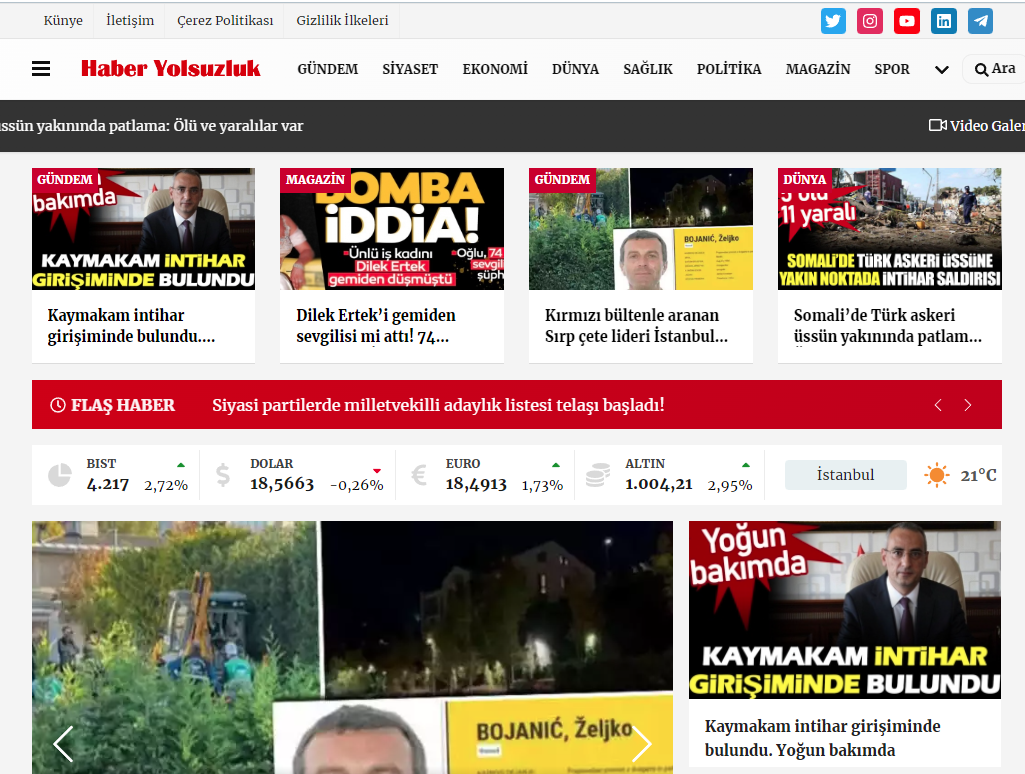
Task: Open scrolling ticker headline about patlama
Action: coord(152,126)
